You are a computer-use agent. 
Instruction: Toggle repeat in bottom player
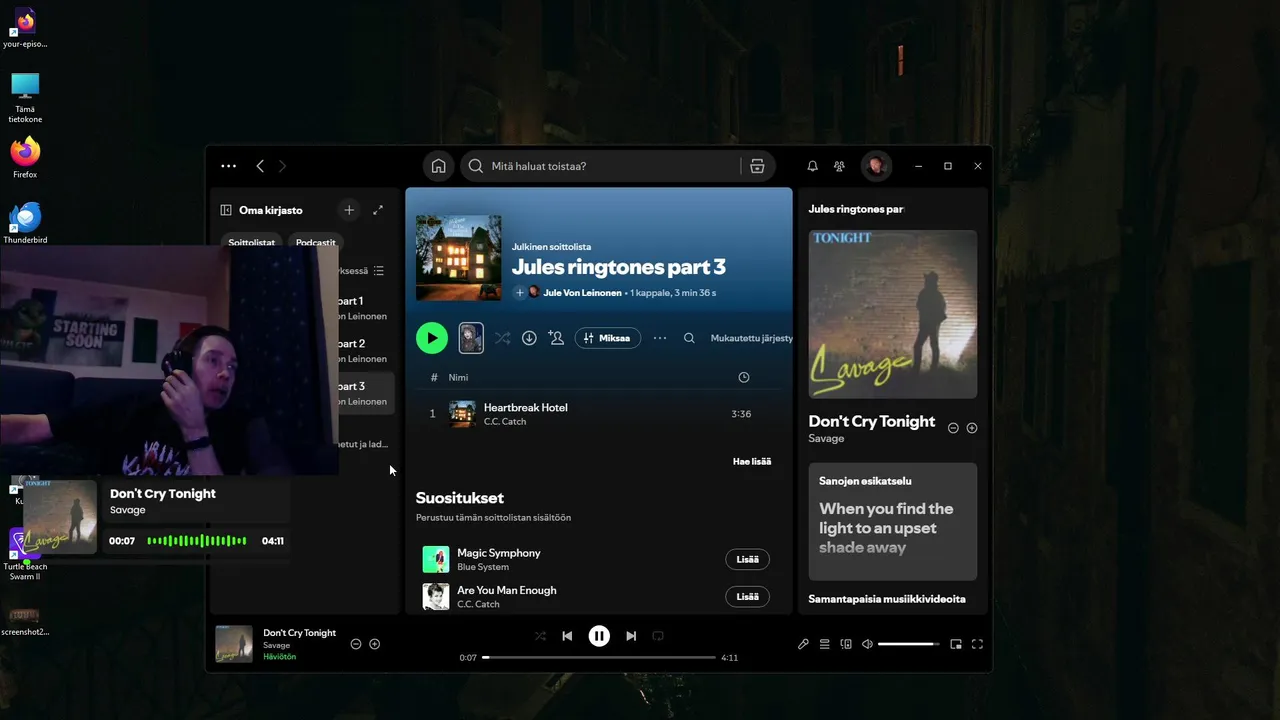tap(658, 636)
